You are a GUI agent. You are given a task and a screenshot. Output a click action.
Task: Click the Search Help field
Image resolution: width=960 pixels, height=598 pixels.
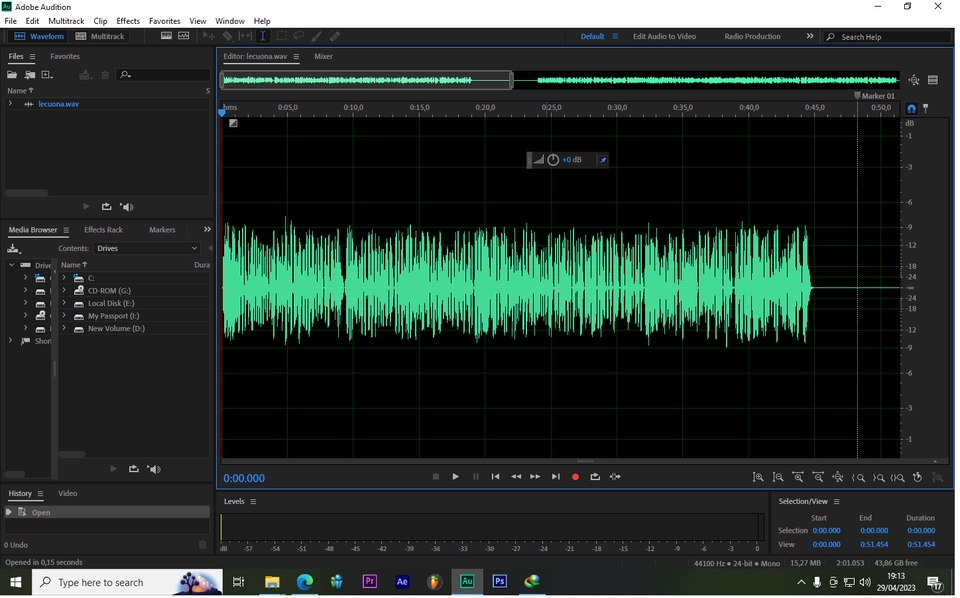pos(887,37)
